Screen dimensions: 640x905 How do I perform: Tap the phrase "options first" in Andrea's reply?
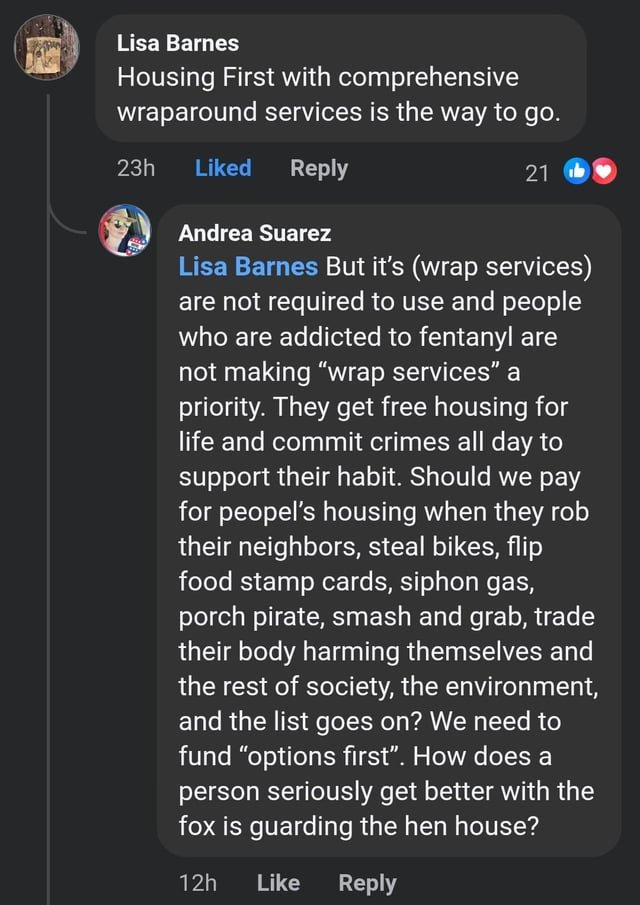coord(314,756)
